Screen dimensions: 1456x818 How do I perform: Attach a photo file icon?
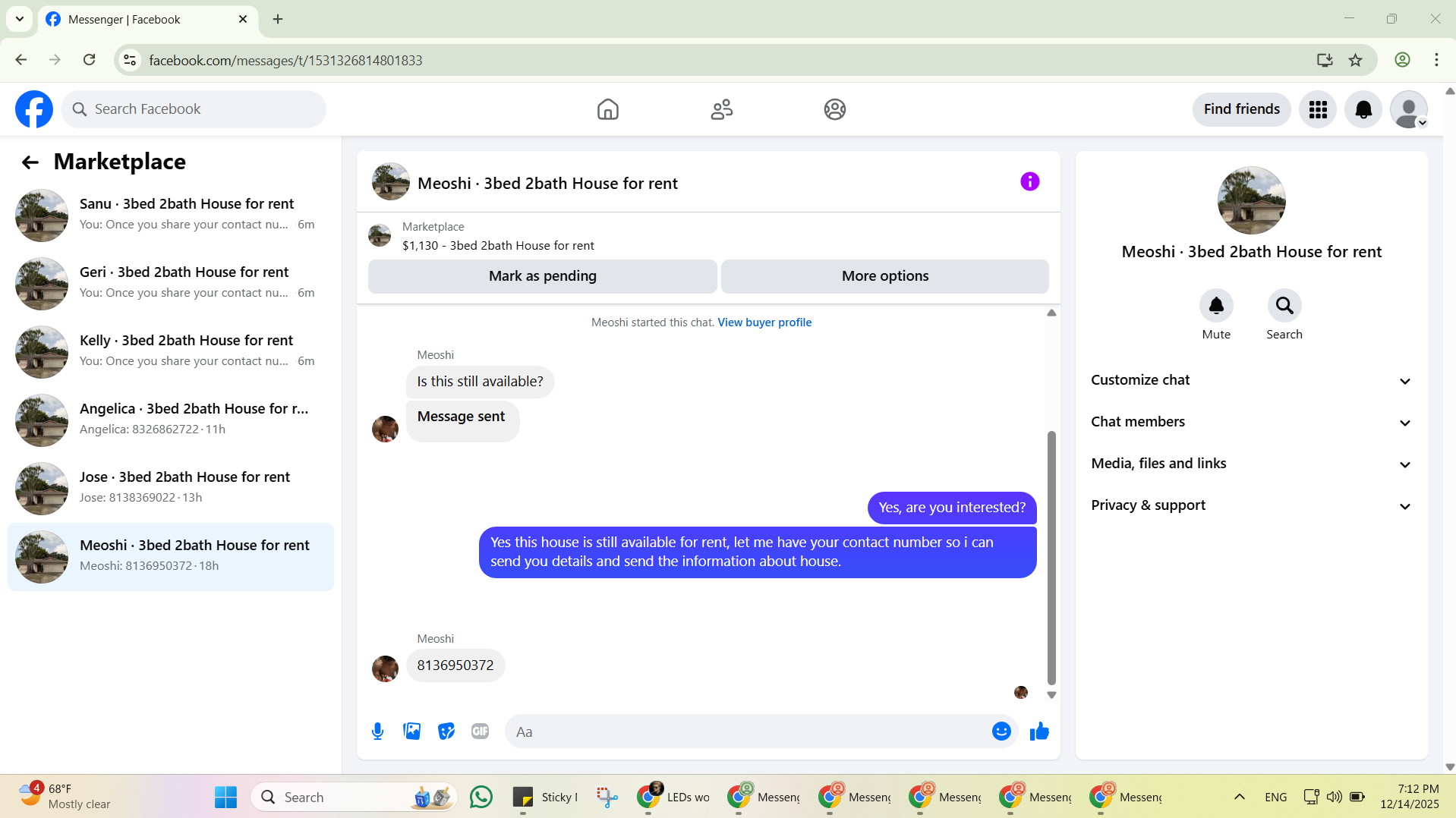pyautogui.click(x=411, y=731)
